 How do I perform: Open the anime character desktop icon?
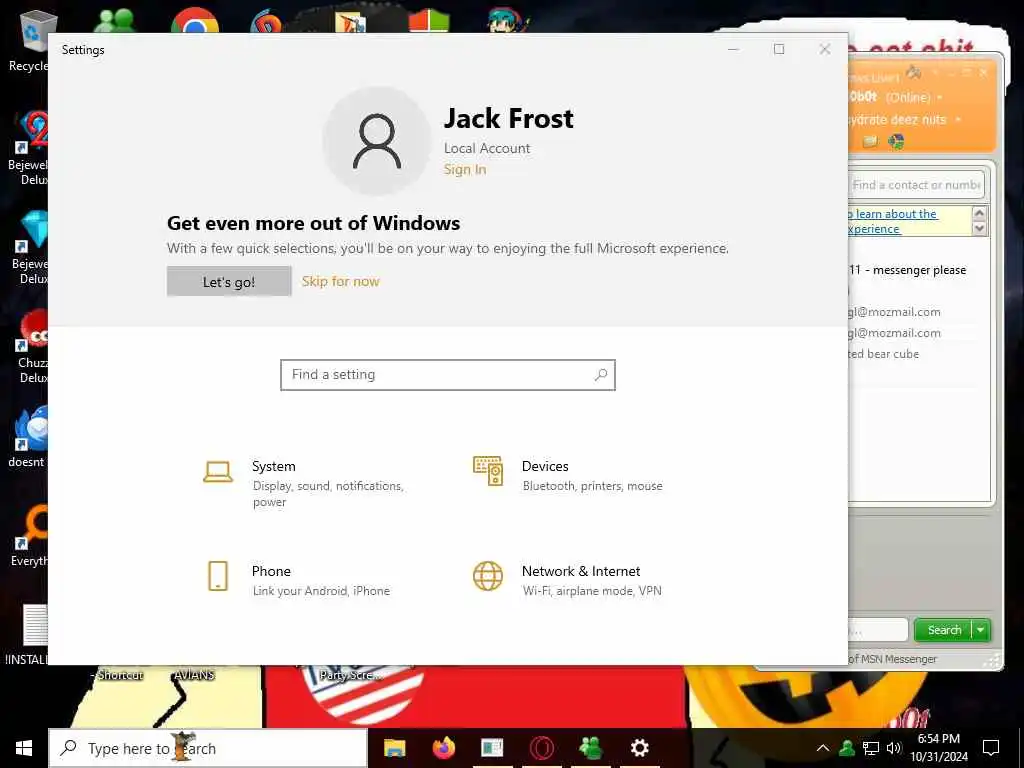(x=507, y=20)
